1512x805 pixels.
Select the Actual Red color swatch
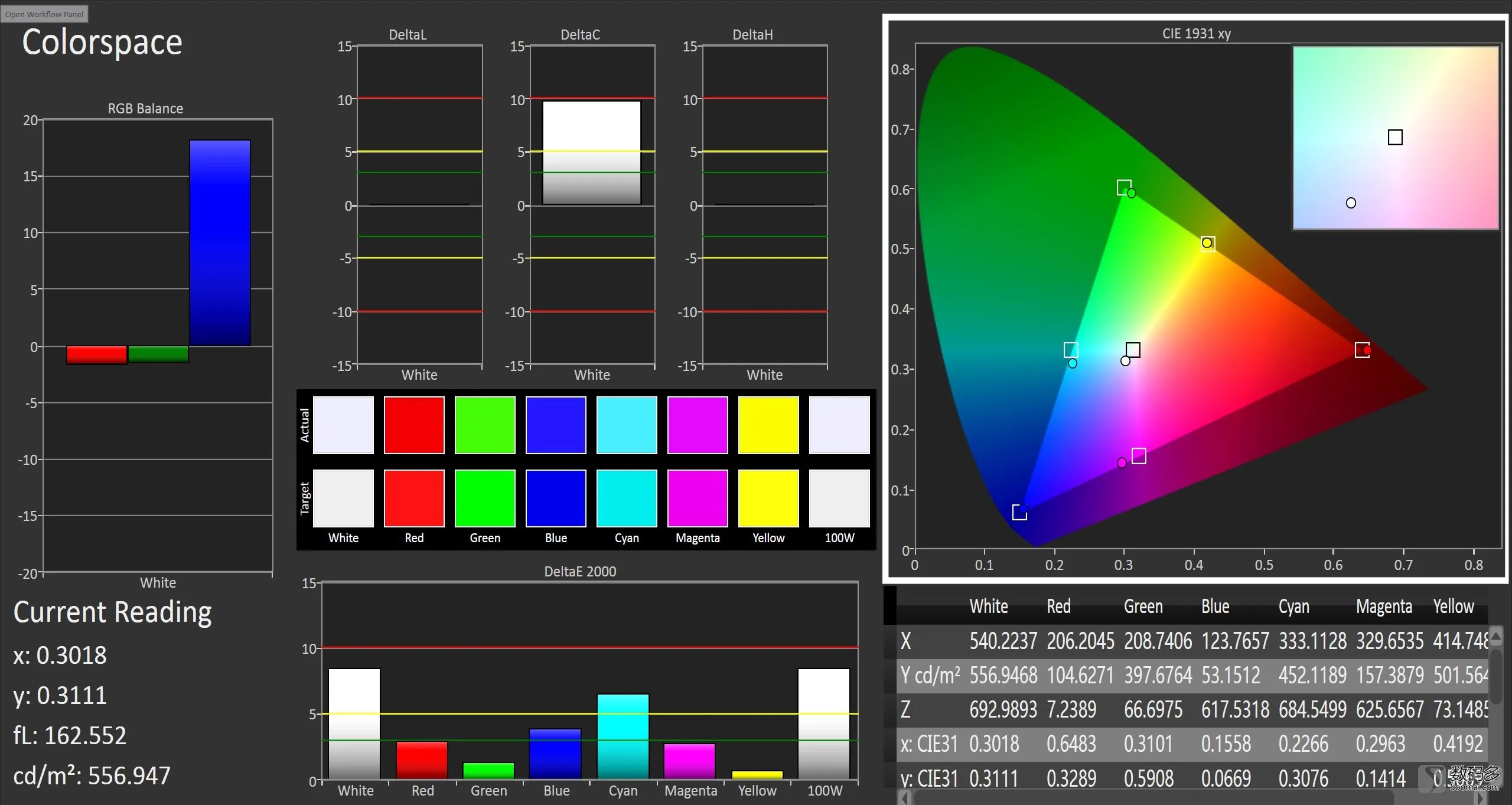[x=414, y=425]
